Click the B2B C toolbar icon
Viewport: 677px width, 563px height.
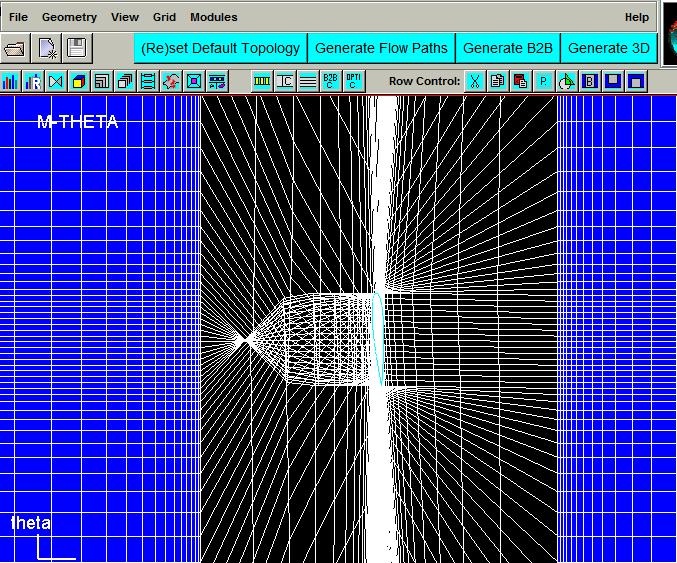[x=330, y=81]
